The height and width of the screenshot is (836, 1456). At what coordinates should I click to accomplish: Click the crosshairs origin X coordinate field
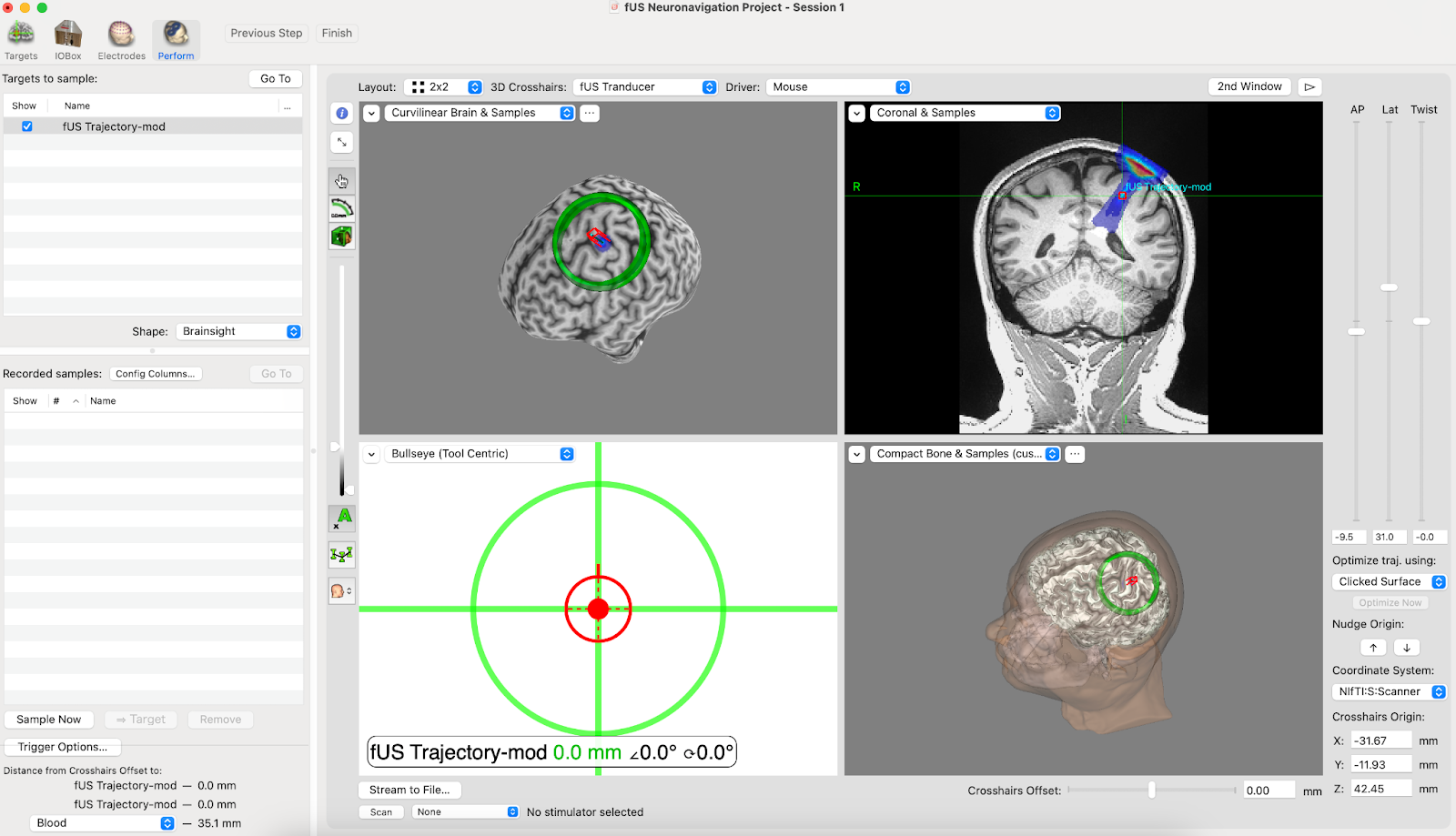click(x=1380, y=741)
